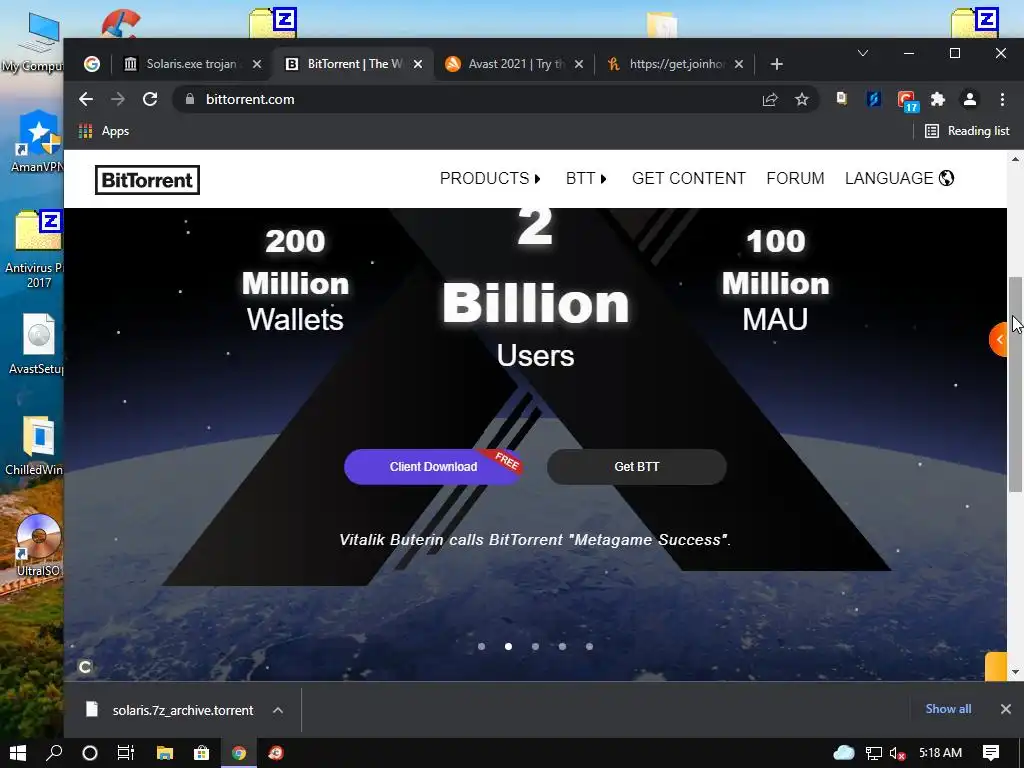The width and height of the screenshot is (1024, 768).
Task: Select fifth carousel dot
Action: point(589,647)
